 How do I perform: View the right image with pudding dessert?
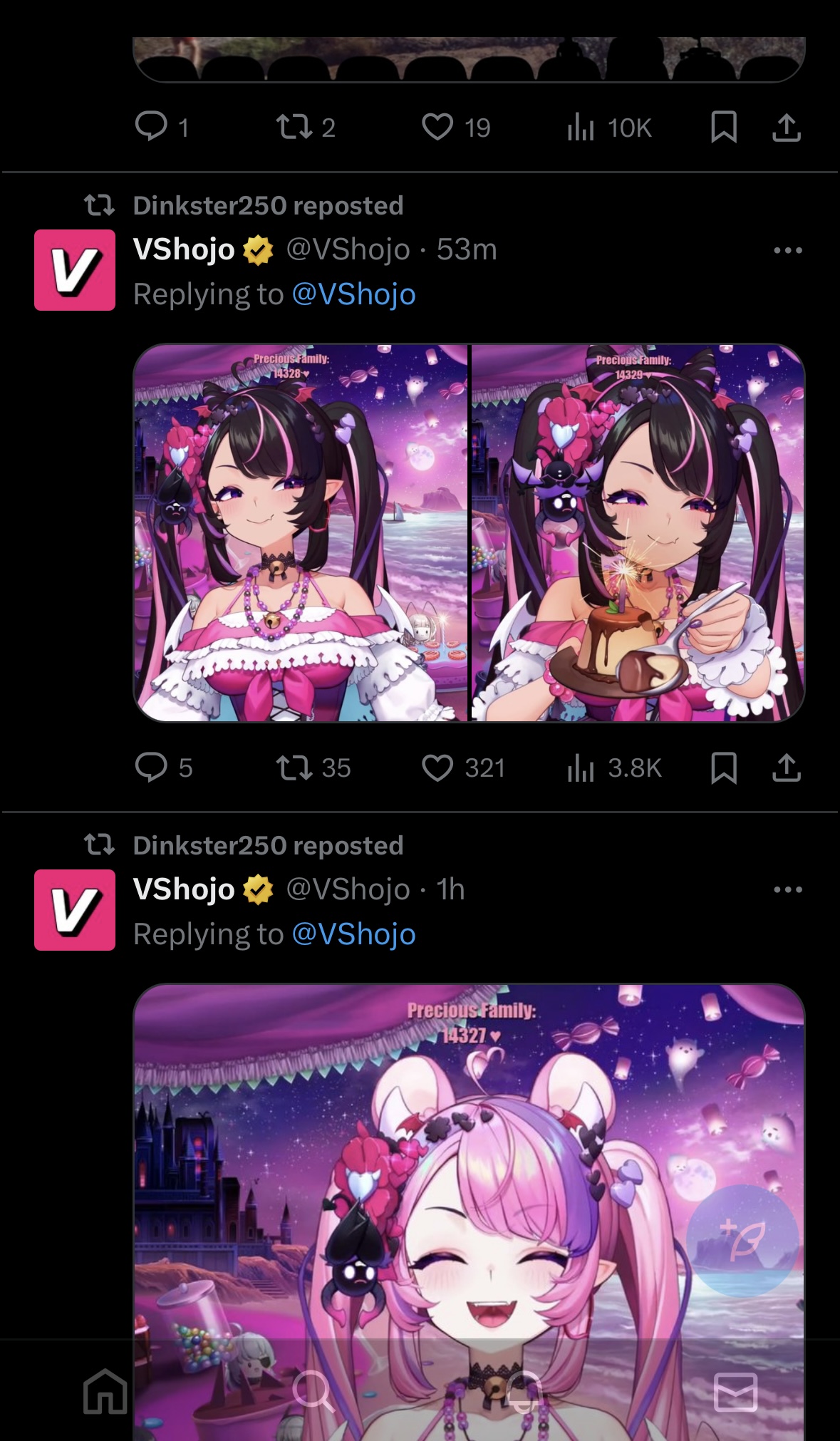(638, 532)
